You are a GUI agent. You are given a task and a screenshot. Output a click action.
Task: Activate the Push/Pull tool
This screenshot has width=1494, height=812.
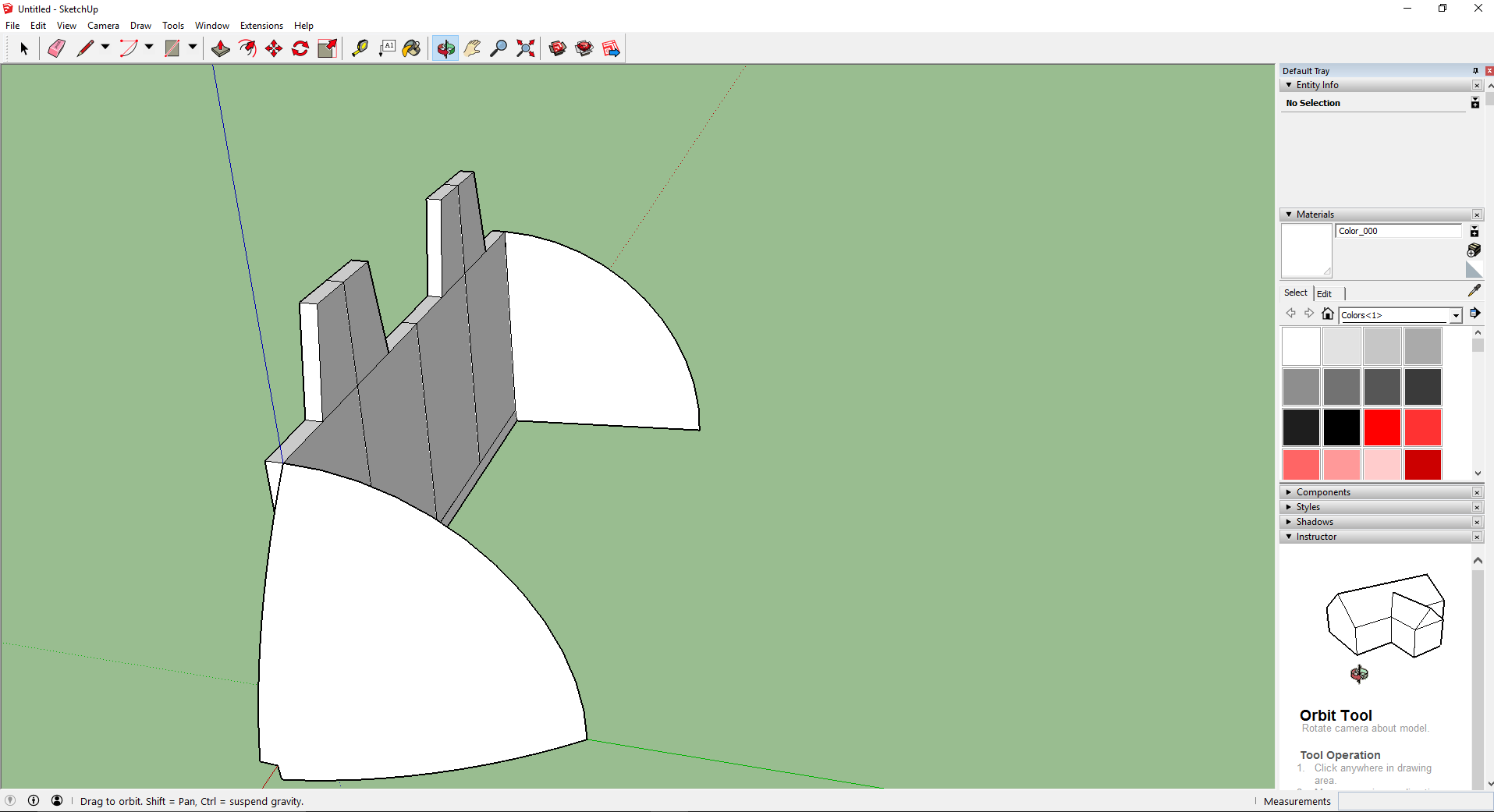coord(221,48)
